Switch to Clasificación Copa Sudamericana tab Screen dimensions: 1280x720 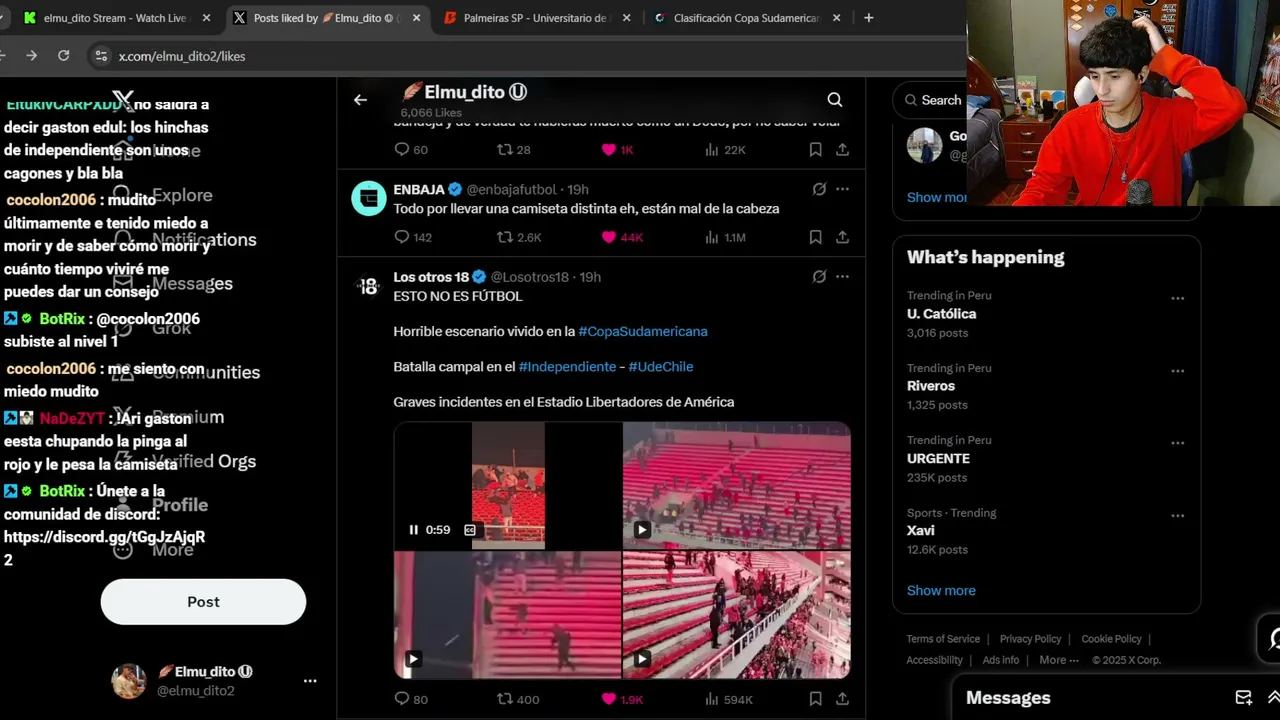click(746, 18)
